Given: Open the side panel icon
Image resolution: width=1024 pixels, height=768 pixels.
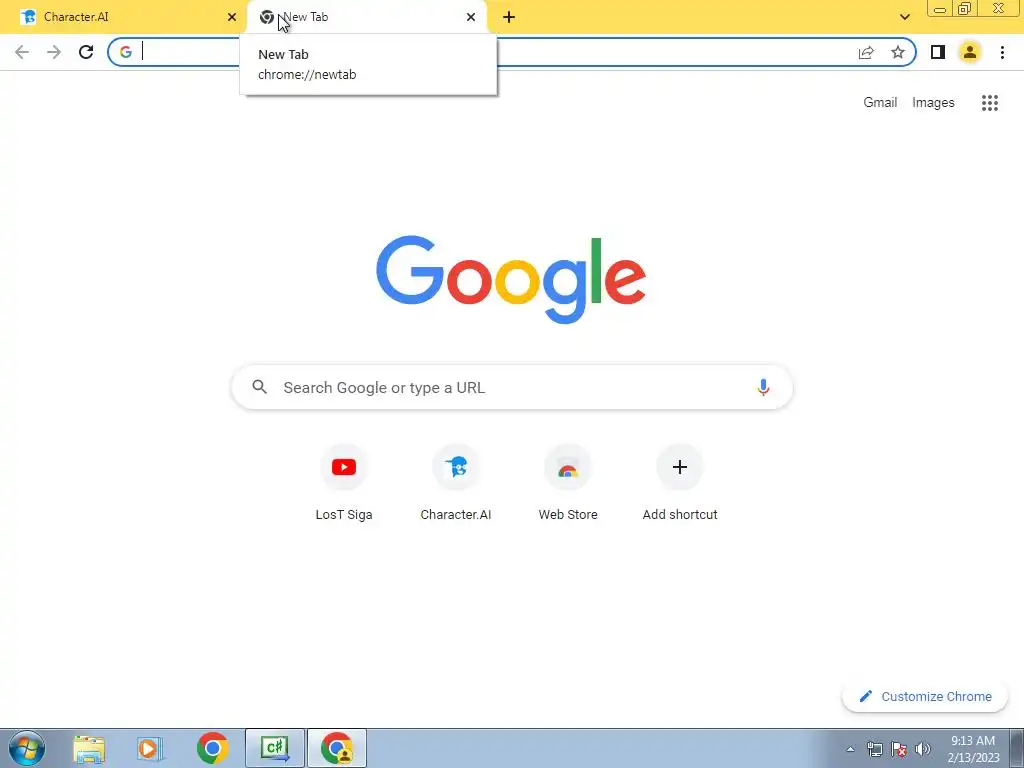Looking at the screenshot, I should point(938,52).
